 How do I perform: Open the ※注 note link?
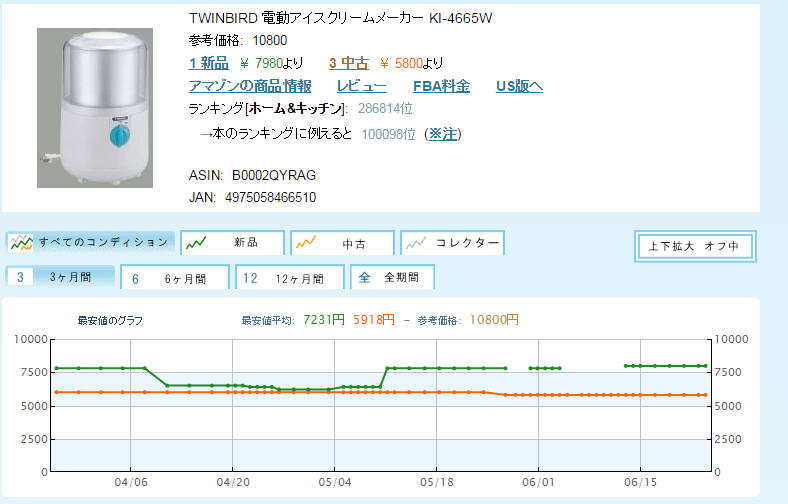click(443, 134)
